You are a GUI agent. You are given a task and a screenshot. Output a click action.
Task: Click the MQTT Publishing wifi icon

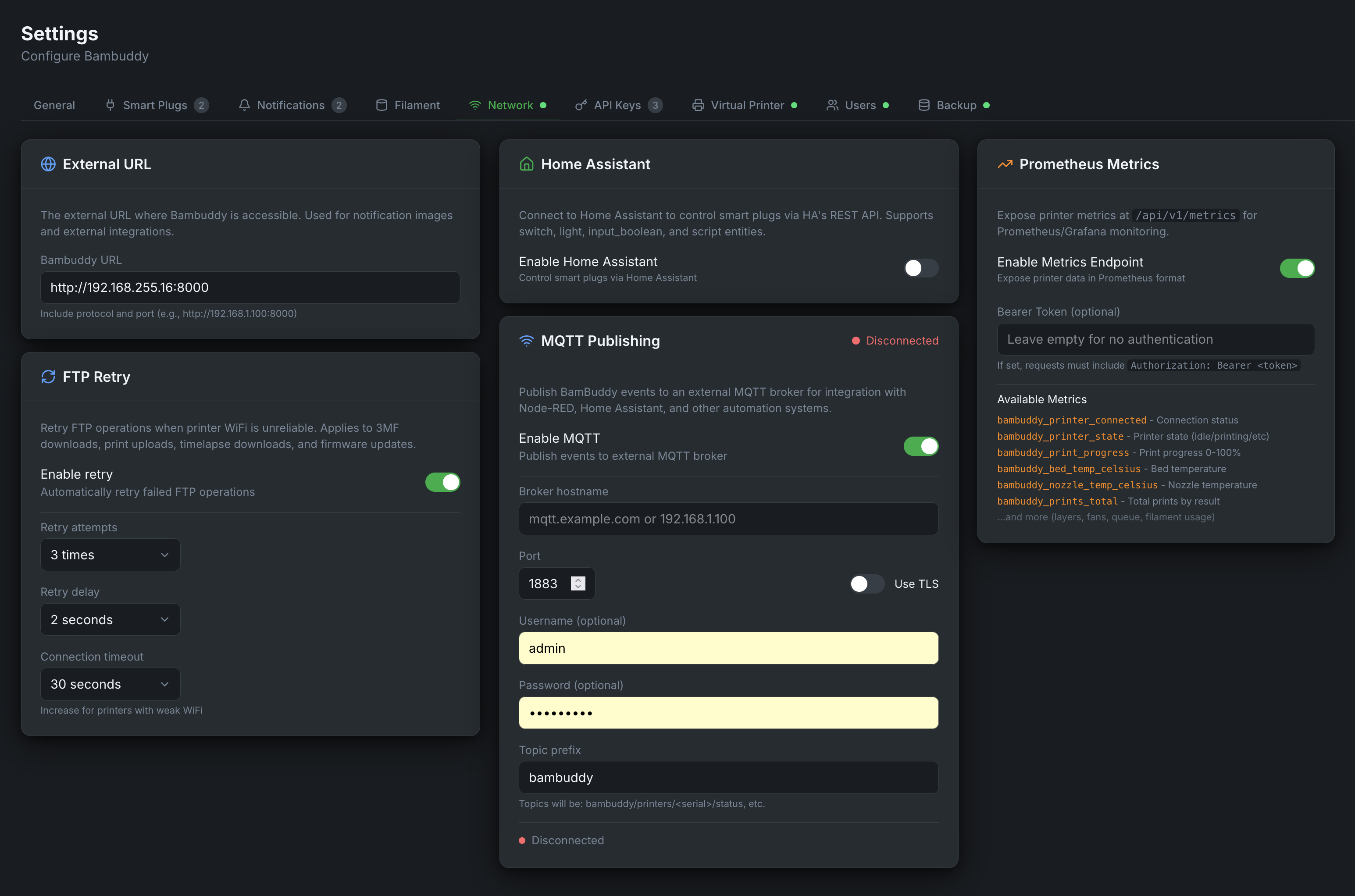526,341
